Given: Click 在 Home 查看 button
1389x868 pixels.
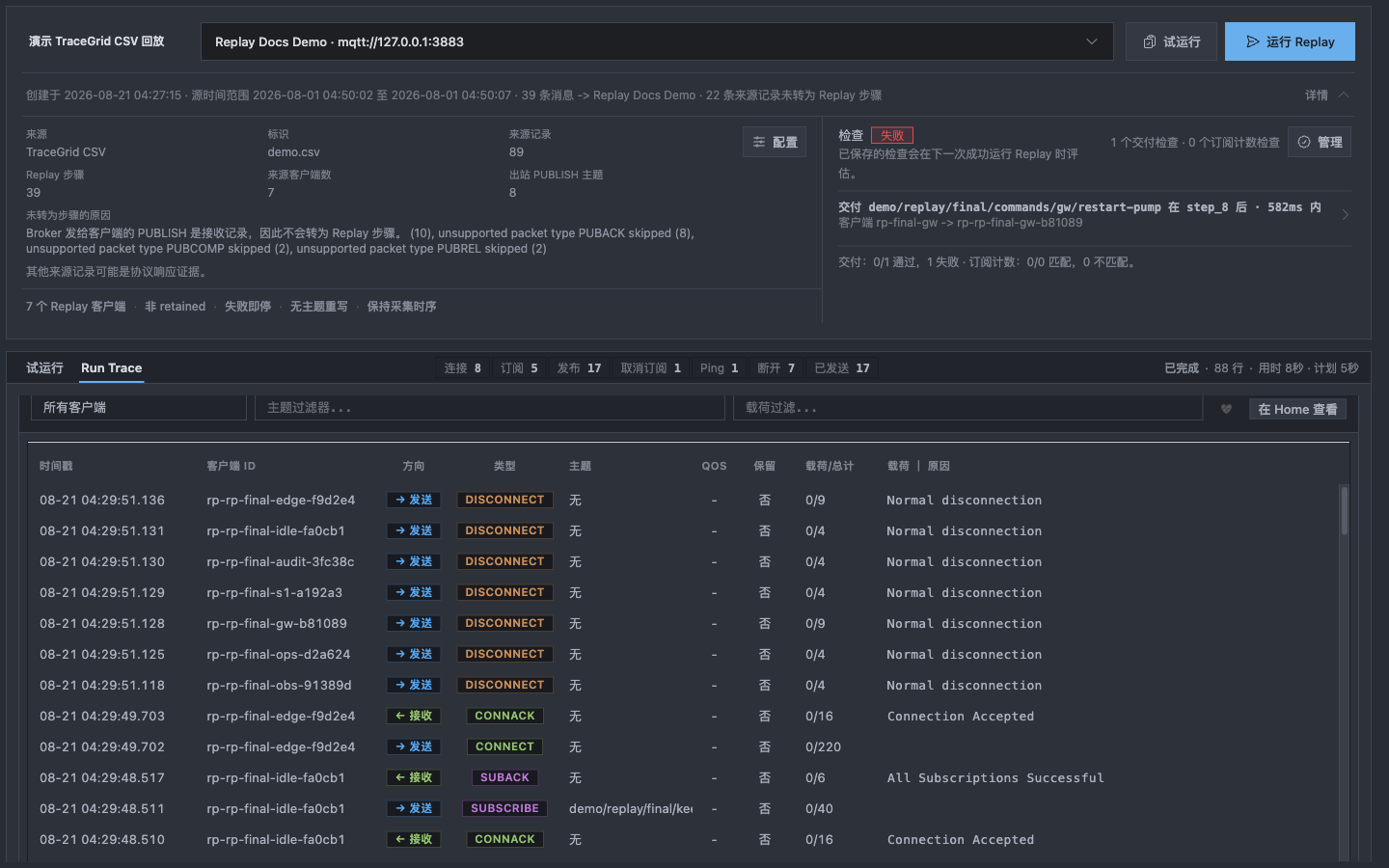Looking at the screenshot, I should click(1297, 409).
